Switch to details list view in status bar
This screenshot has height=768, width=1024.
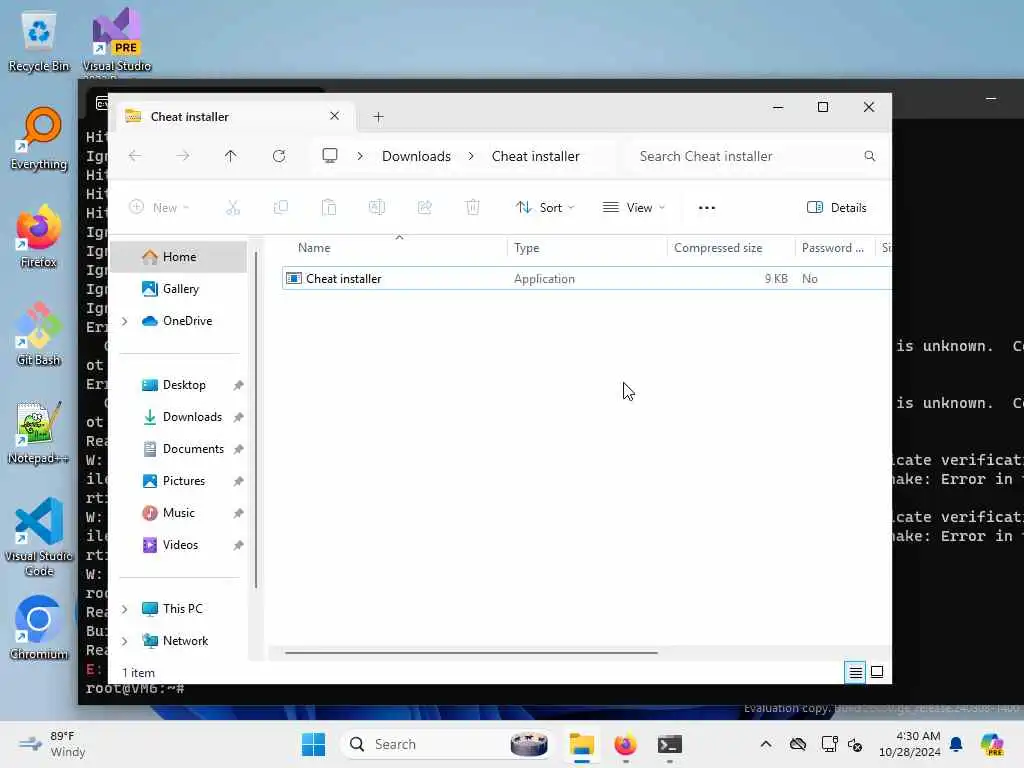click(856, 672)
